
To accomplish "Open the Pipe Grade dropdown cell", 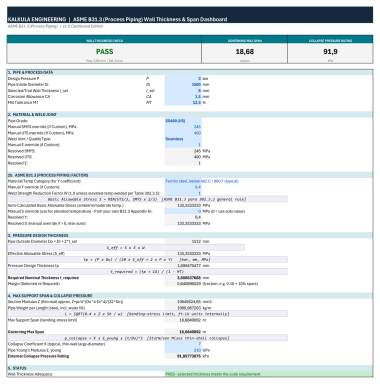I will click(x=183, y=121).
